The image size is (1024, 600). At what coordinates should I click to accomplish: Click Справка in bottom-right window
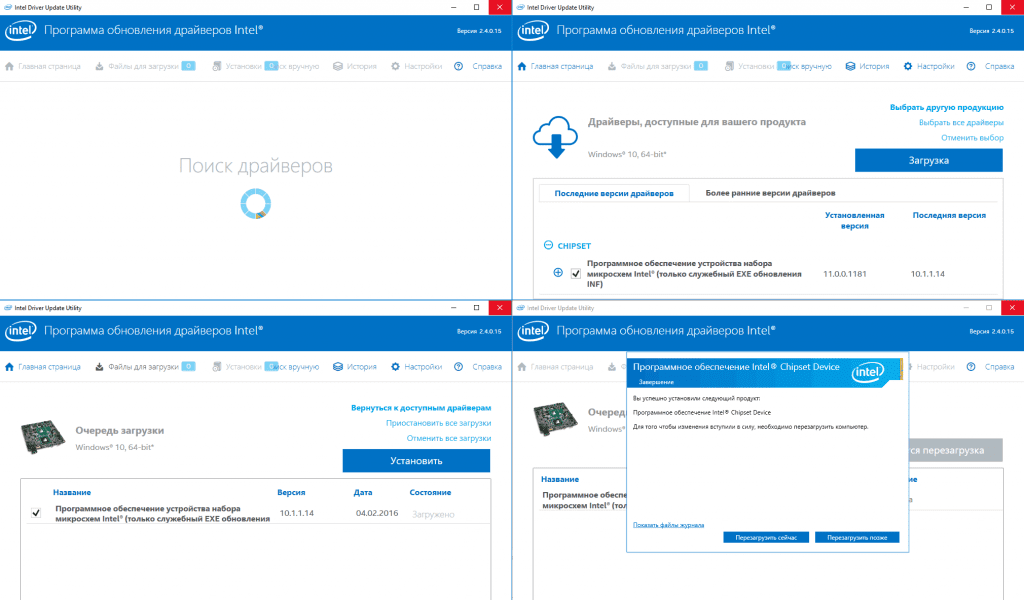tap(999, 366)
